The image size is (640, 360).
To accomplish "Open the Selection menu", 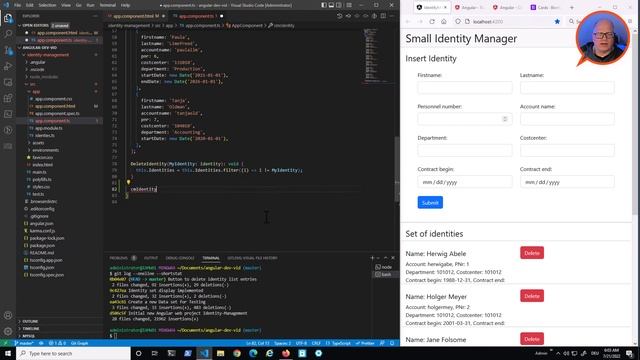I will point(47,5).
